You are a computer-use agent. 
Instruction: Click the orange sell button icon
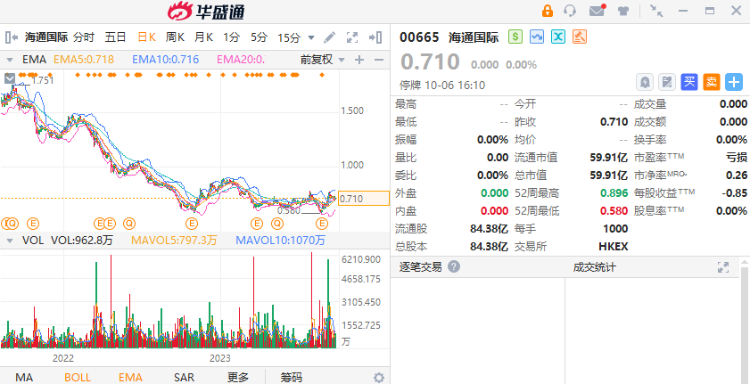[x=711, y=82]
